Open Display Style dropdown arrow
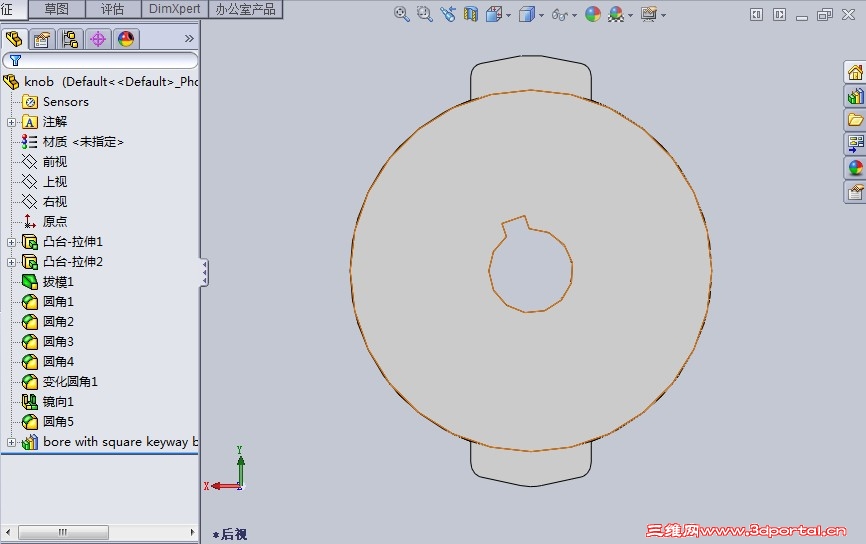866x544 pixels. pos(541,15)
